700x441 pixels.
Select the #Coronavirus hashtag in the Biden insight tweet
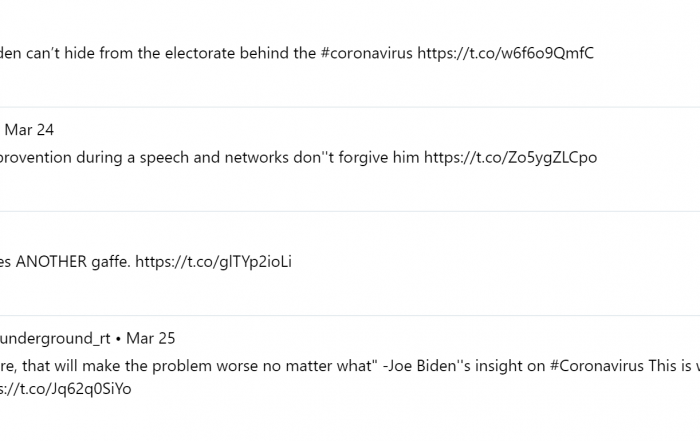(597, 366)
